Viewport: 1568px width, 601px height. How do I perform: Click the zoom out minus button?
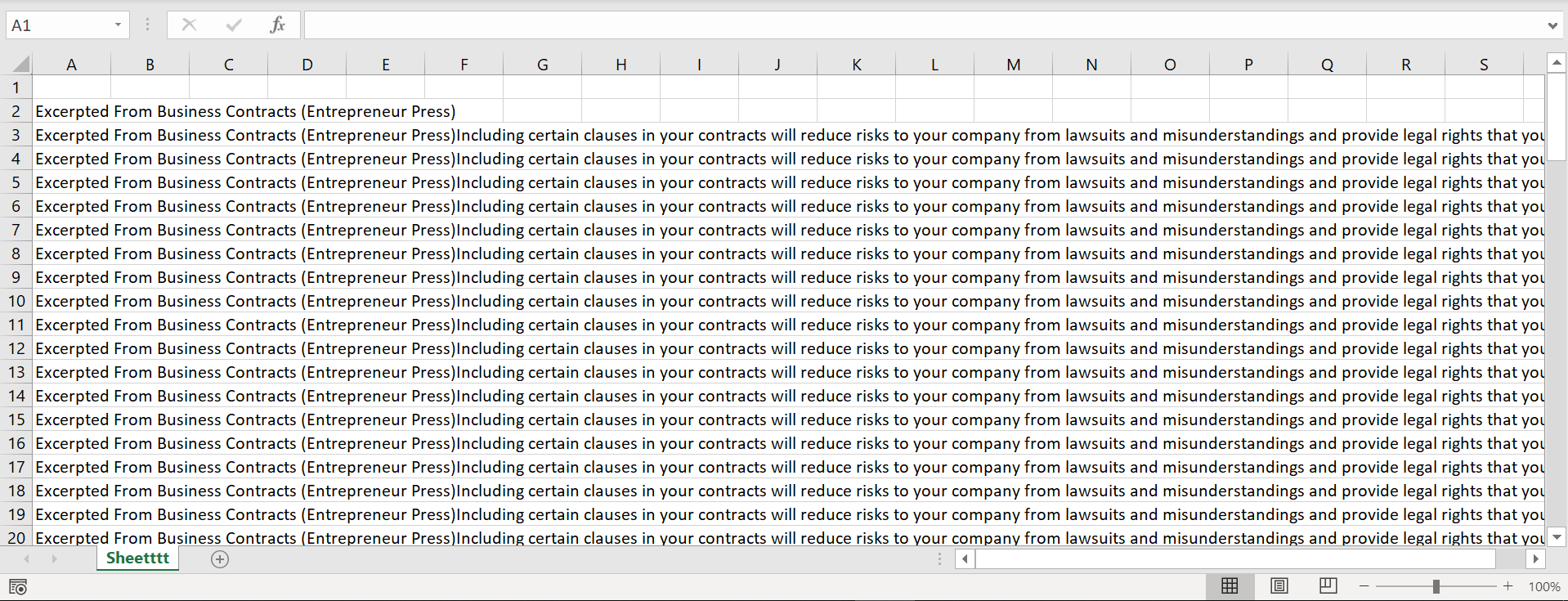1364,586
